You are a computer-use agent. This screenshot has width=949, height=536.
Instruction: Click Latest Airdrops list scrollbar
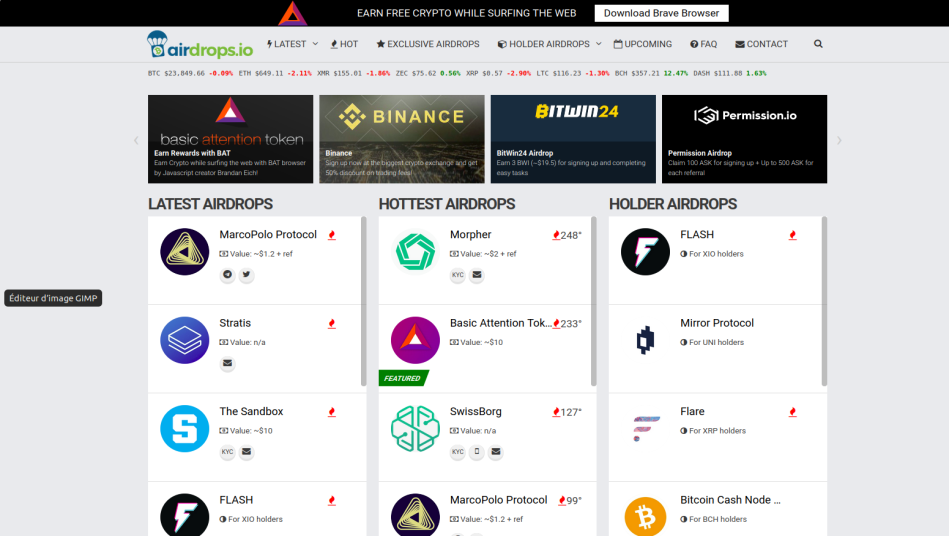click(364, 301)
